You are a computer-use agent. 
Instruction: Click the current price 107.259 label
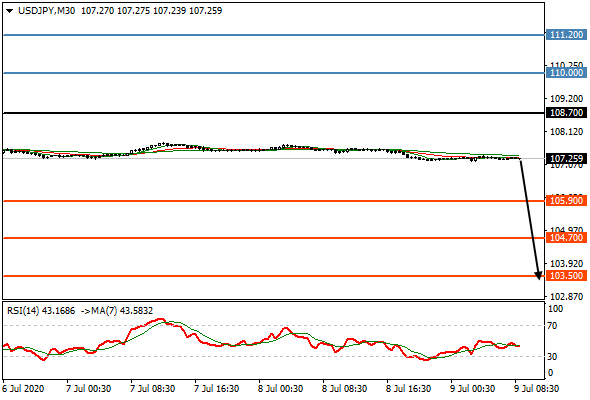[x=566, y=158]
